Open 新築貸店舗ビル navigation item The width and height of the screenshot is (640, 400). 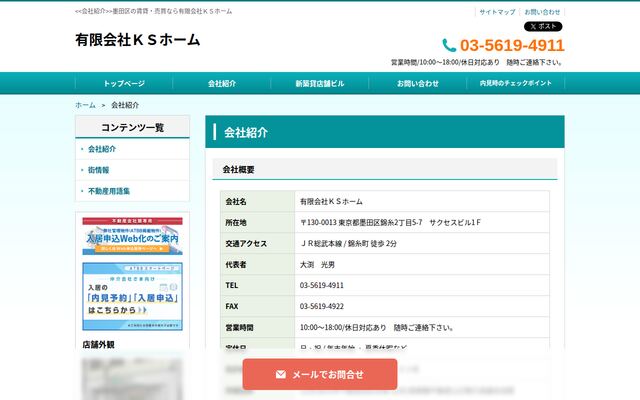coord(320,83)
